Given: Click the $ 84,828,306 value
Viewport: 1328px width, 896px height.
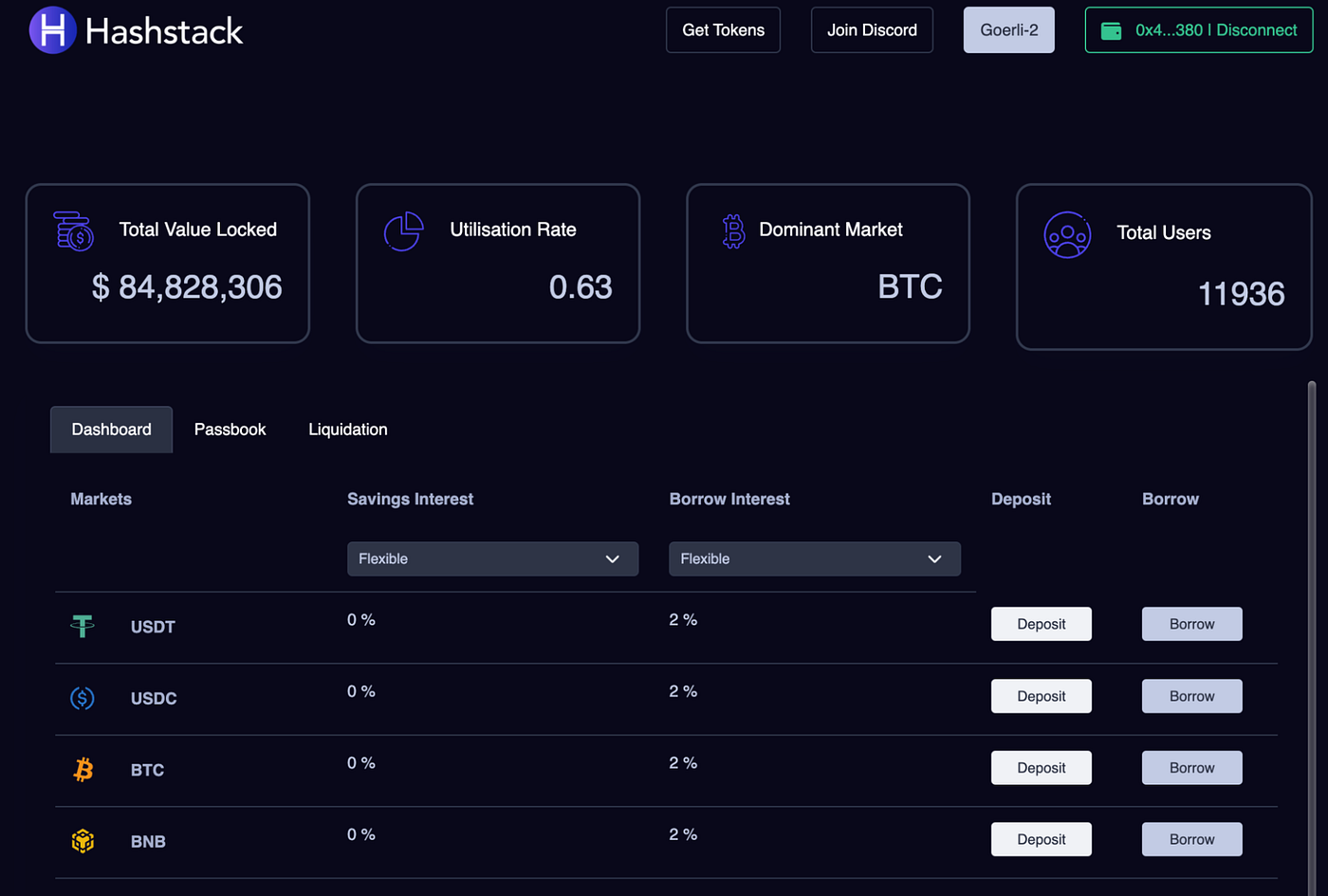Looking at the screenshot, I should point(187,287).
